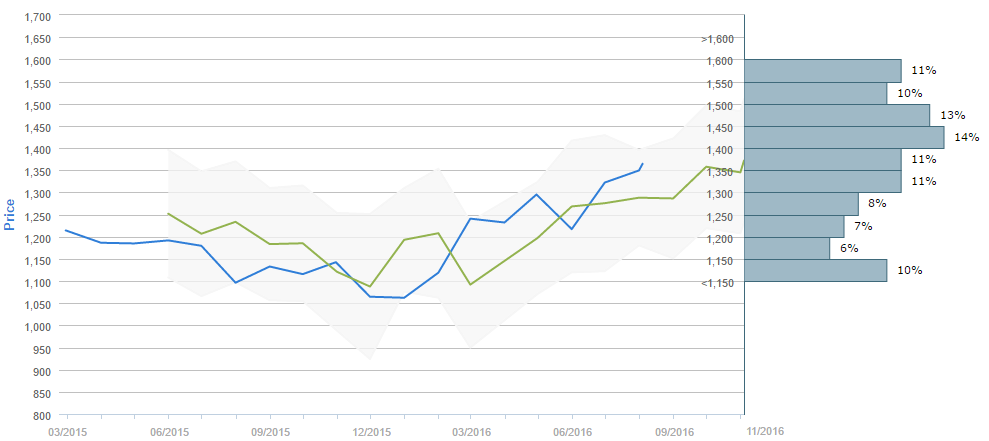Click the 14% histogram bar
Screen dimensions: 989x441
coord(845,137)
